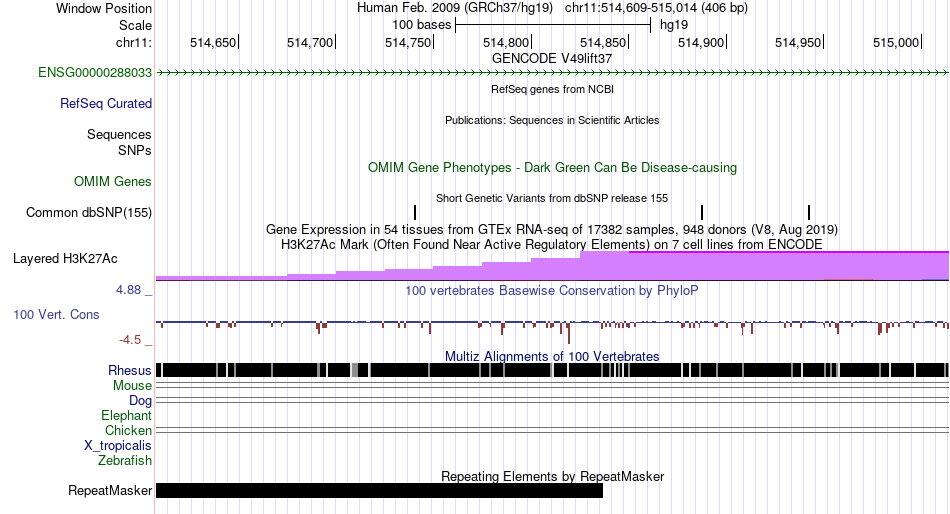
Task: Click the black RepeatMasker element block
Action: (379, 490)
